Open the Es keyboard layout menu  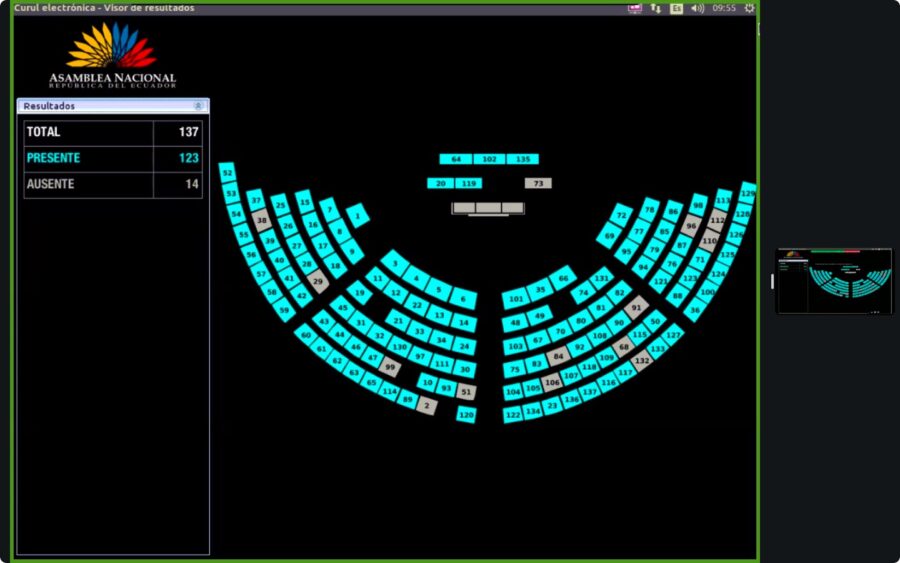pyautogui.click(x=676, y=8)
